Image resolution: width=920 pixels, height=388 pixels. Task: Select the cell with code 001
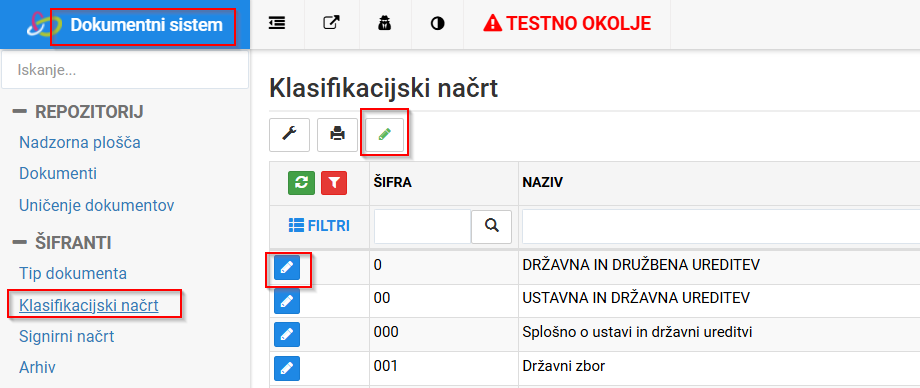(x=444, y=369)
